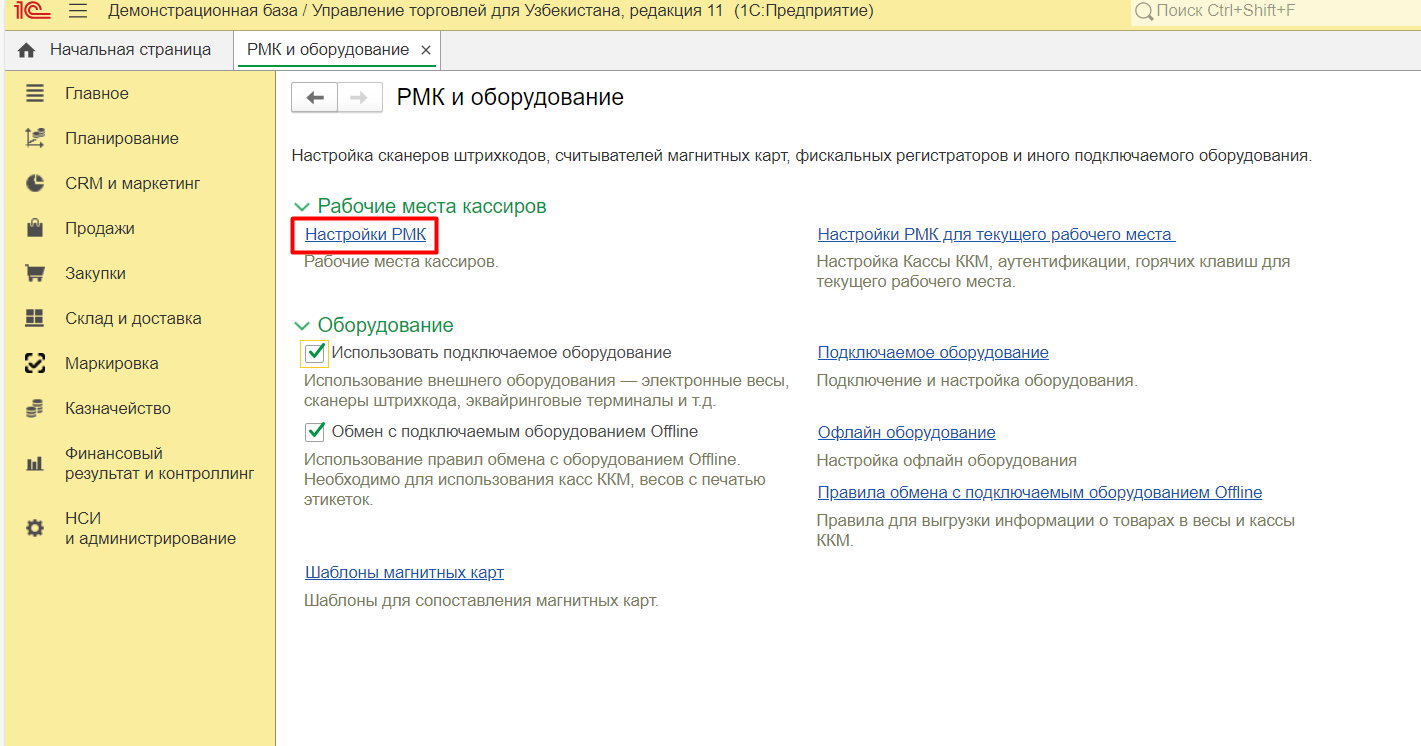Click the Главное sidebar icon
The height and width of the screenshot is (746, 1421).
tap(35, 93)
